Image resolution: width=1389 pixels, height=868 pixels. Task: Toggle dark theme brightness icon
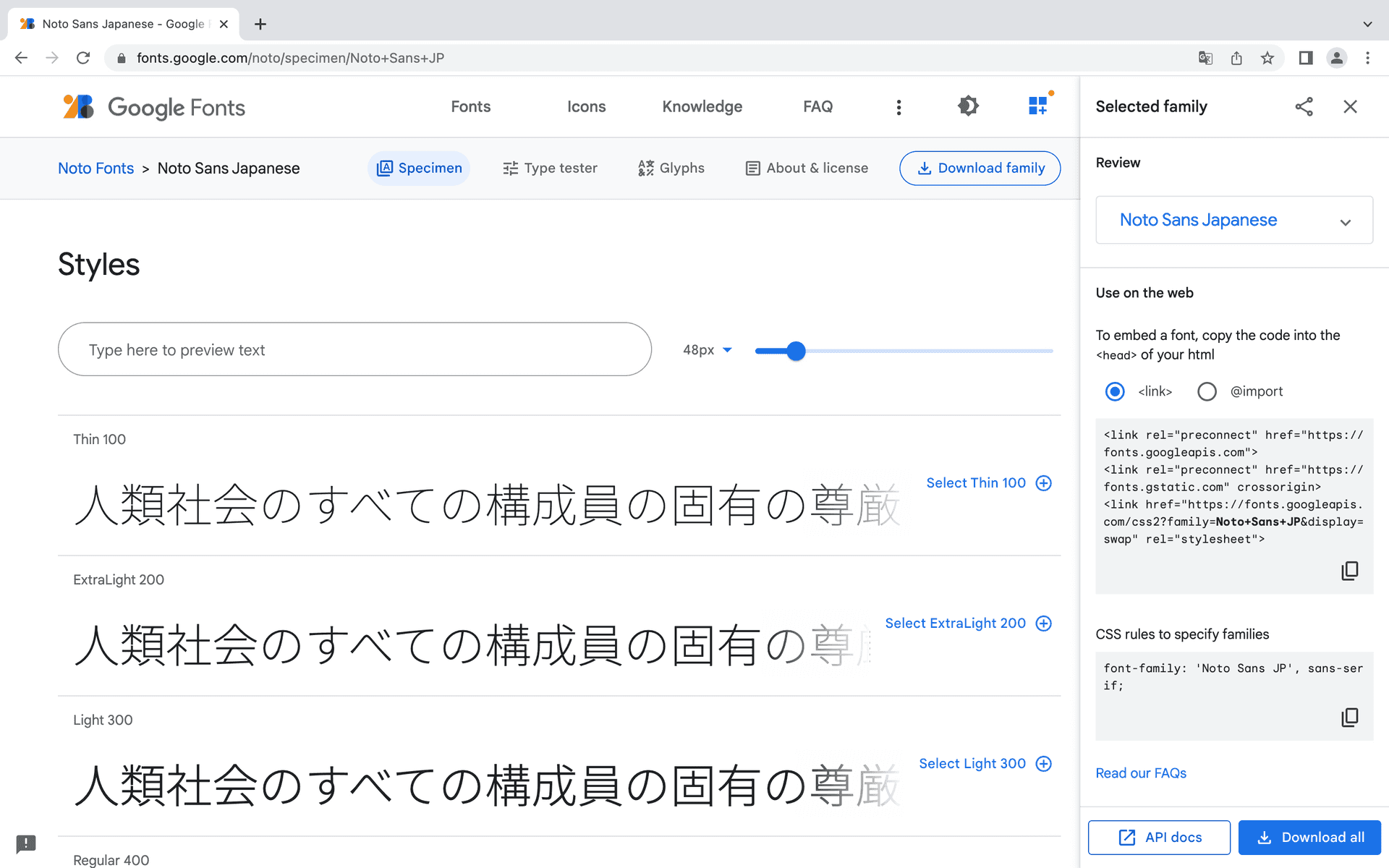point(968,106)
